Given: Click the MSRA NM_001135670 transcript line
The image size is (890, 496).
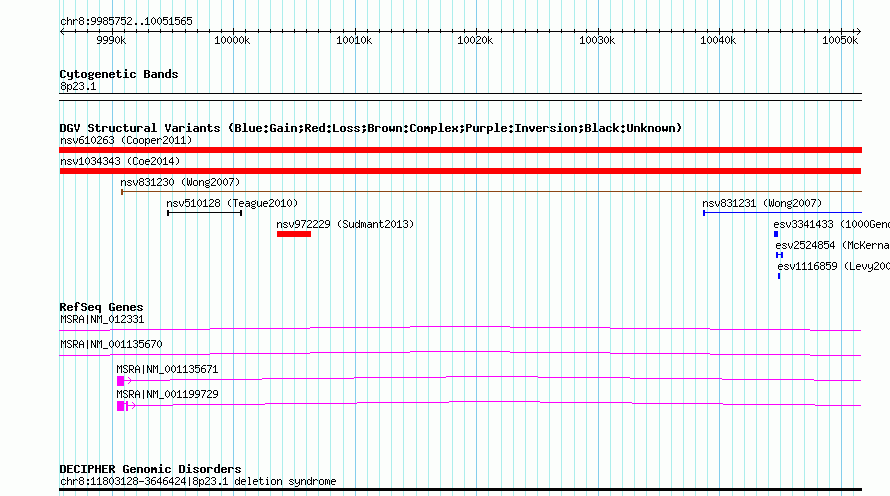Looking at the screenshot, I should pos(460,354).
